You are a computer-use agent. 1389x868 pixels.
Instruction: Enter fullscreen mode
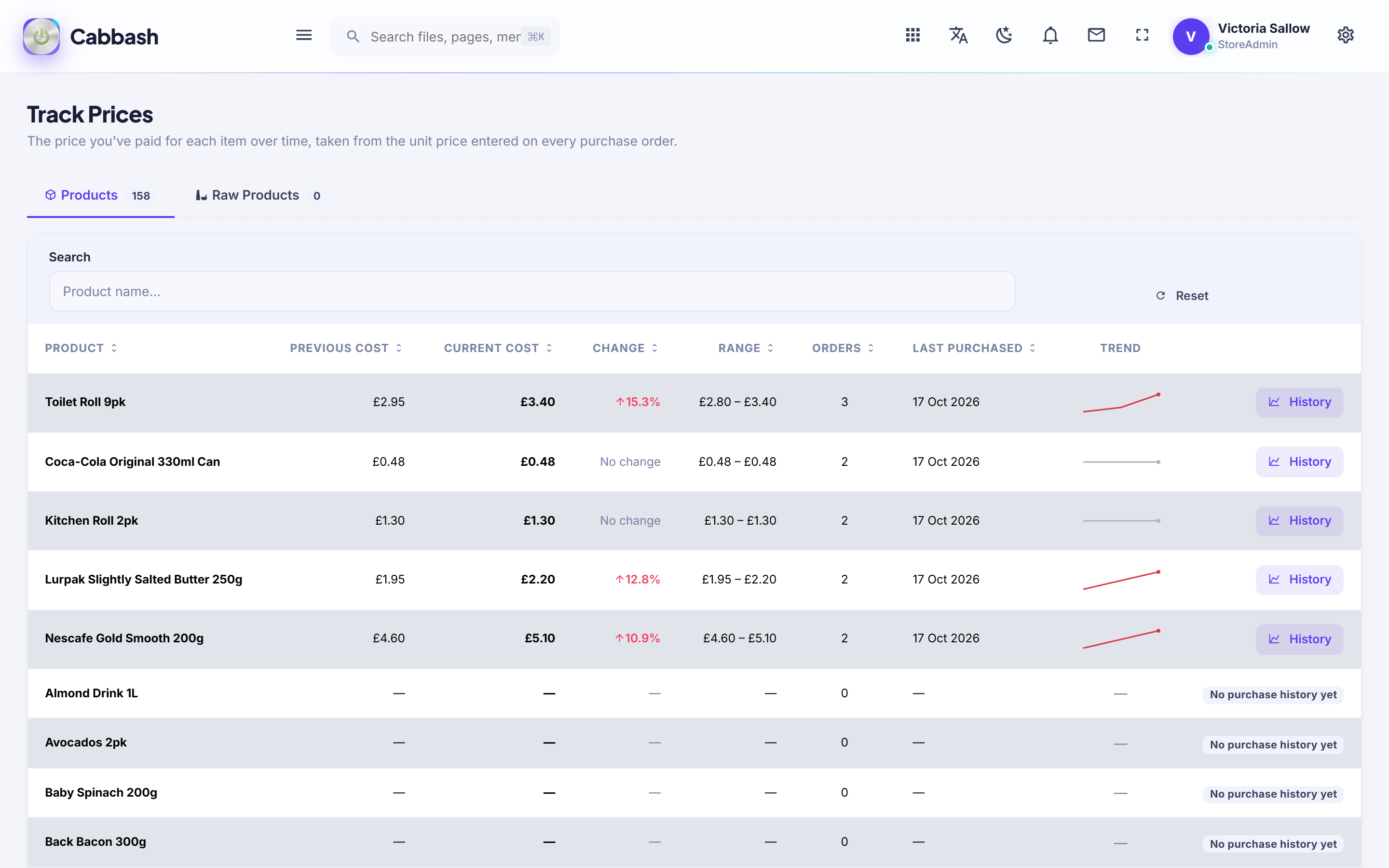1142,36
